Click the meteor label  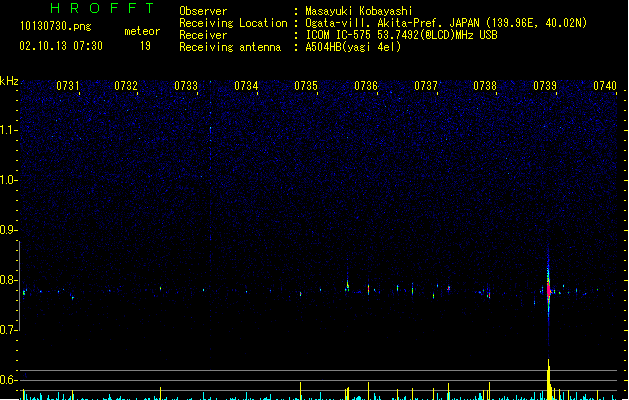pyautogui.click(x=142, y=31)
